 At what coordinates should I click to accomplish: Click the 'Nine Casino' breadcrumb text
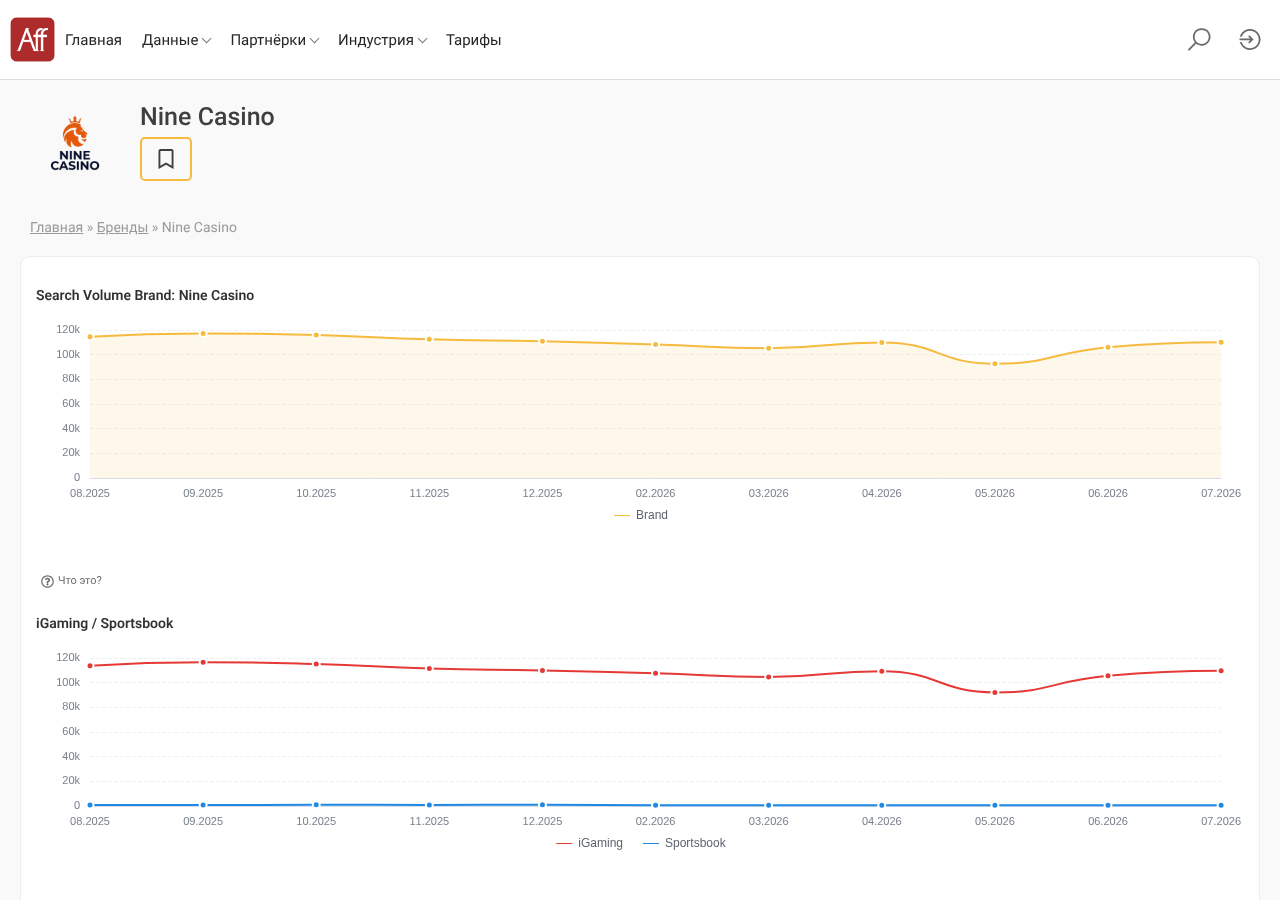click(x=199, y=227)
